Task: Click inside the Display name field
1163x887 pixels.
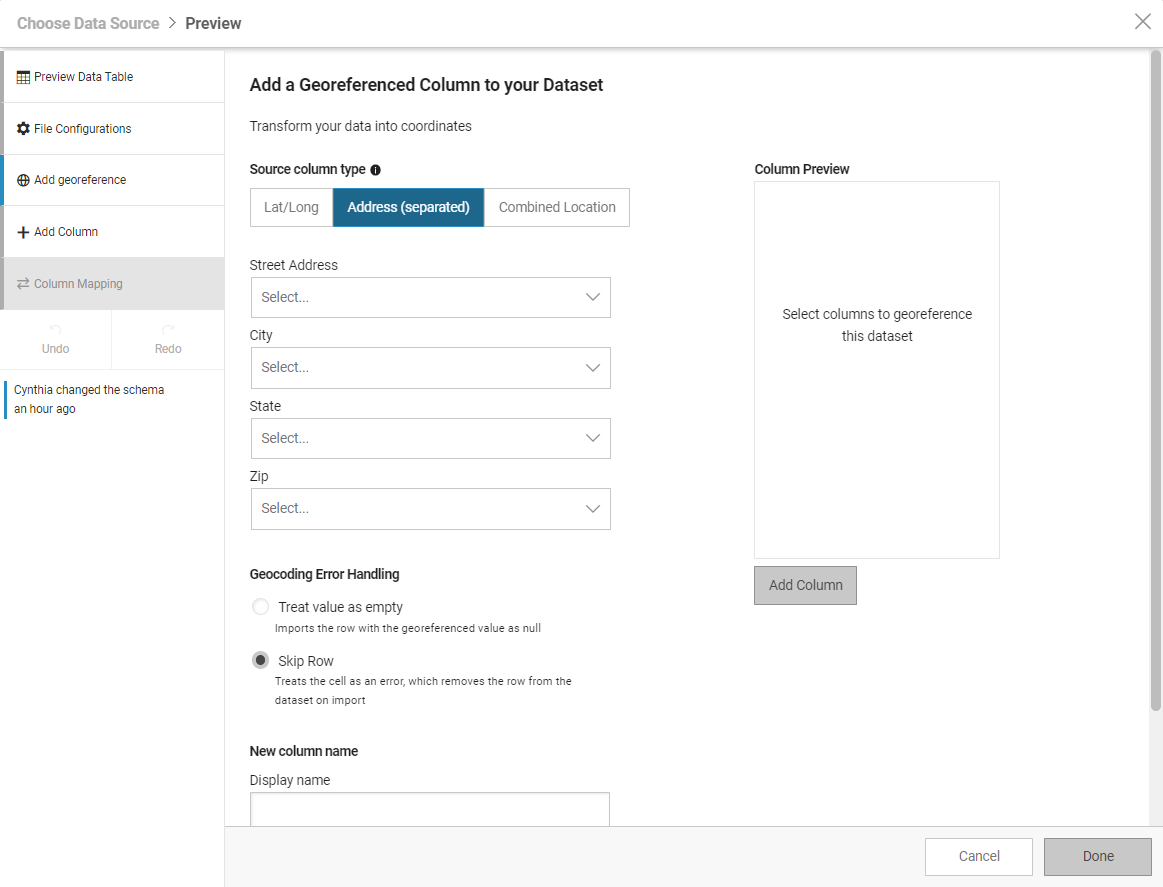Action: pyautogui.click(x=430, y=810)
